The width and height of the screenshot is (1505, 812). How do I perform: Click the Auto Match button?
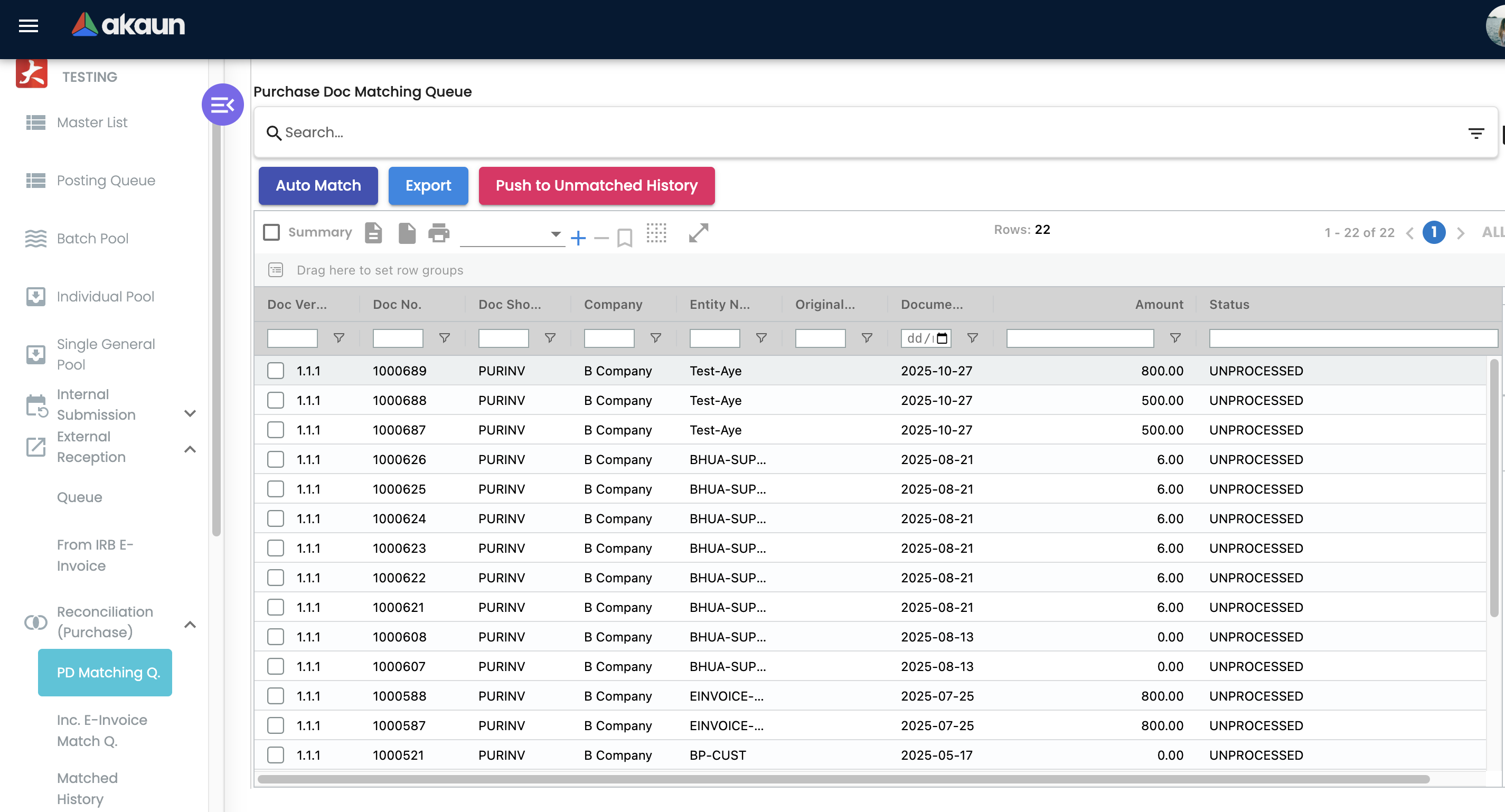pyautogui.click(x=318, y=186)
